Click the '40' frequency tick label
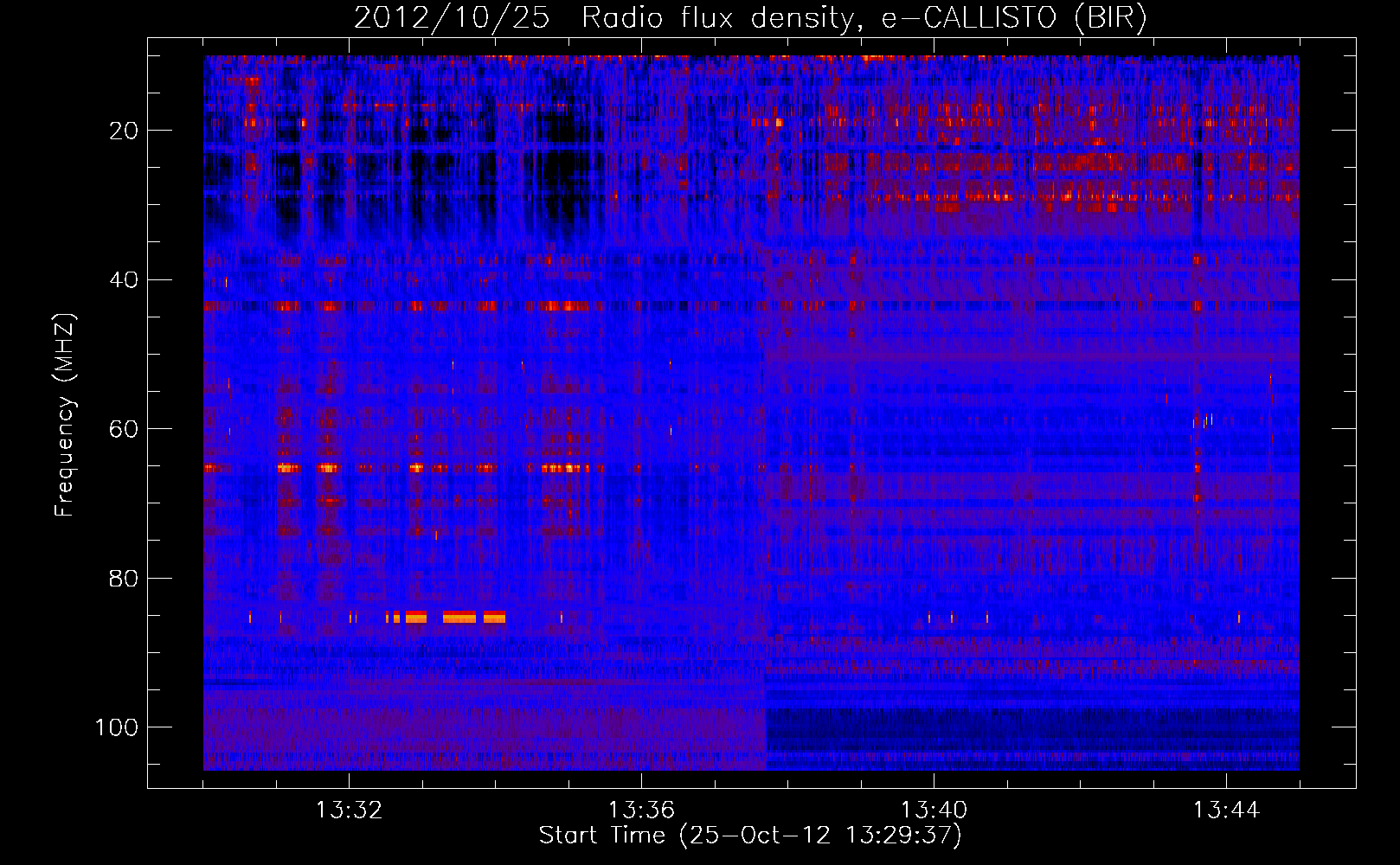The height and width of the screenshot is (865, 1400). pos(124,280)
